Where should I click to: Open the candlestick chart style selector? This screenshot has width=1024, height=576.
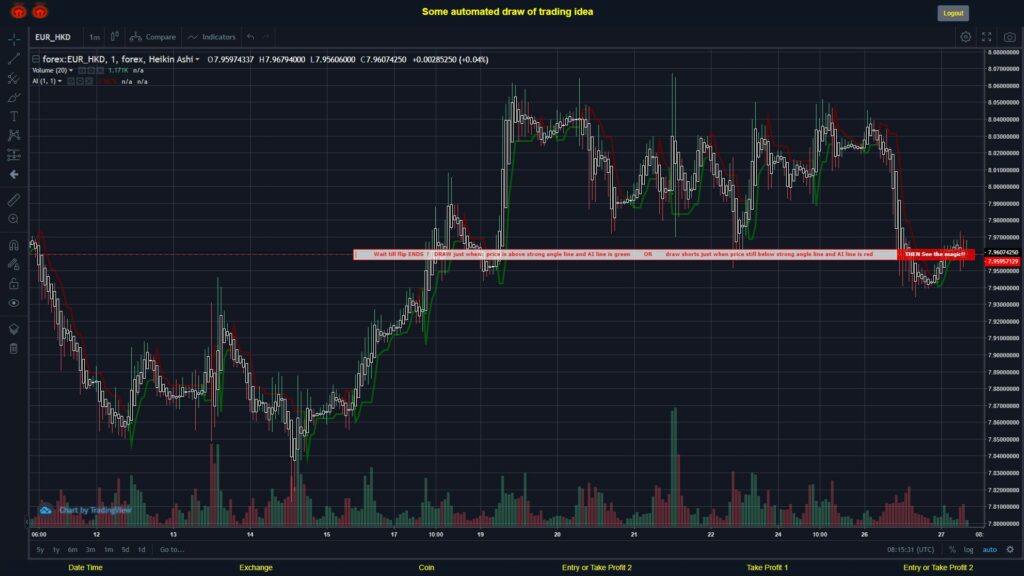click(115, 37)
